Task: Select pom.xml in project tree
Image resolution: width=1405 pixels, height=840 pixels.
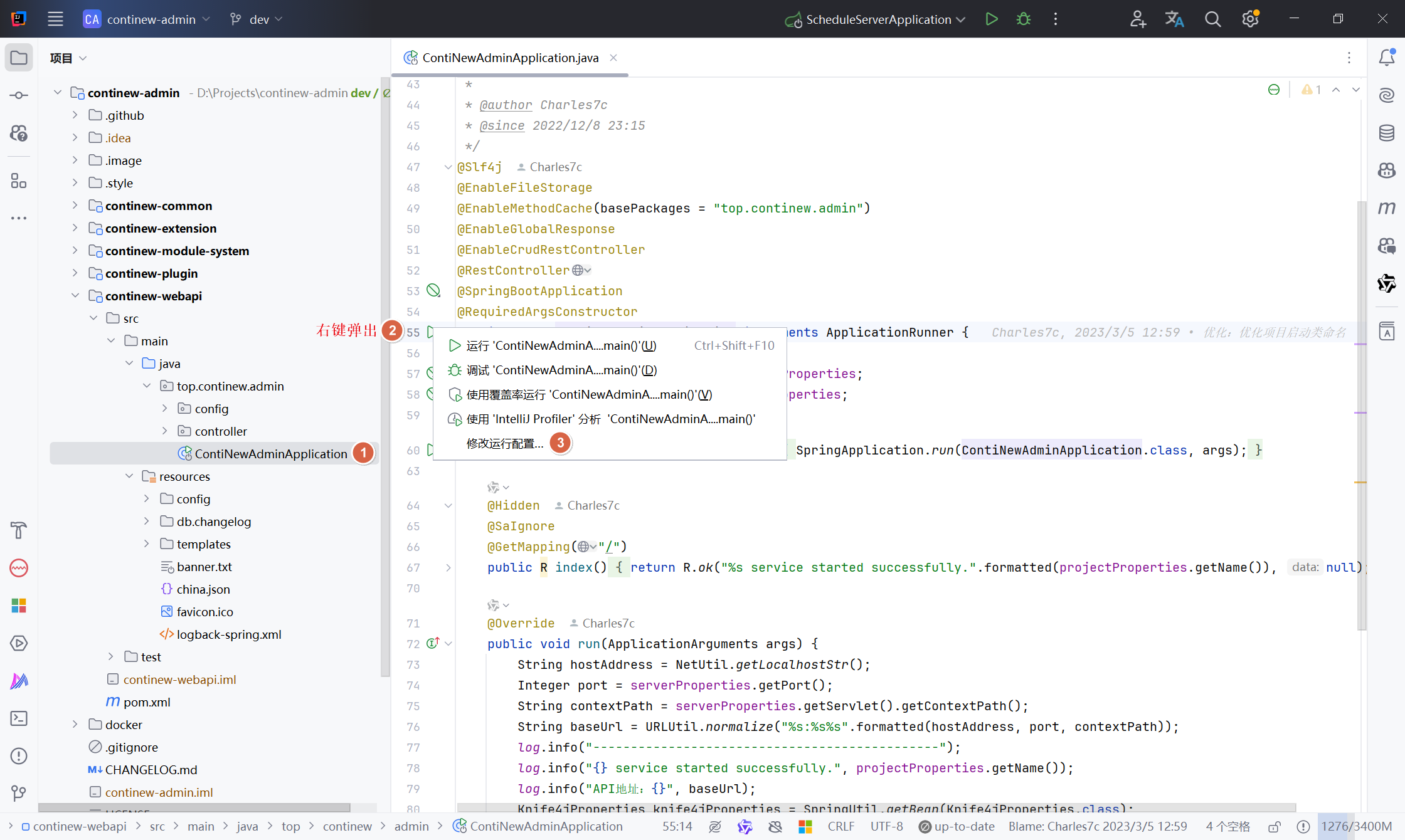Action: (x=138, y=702)
